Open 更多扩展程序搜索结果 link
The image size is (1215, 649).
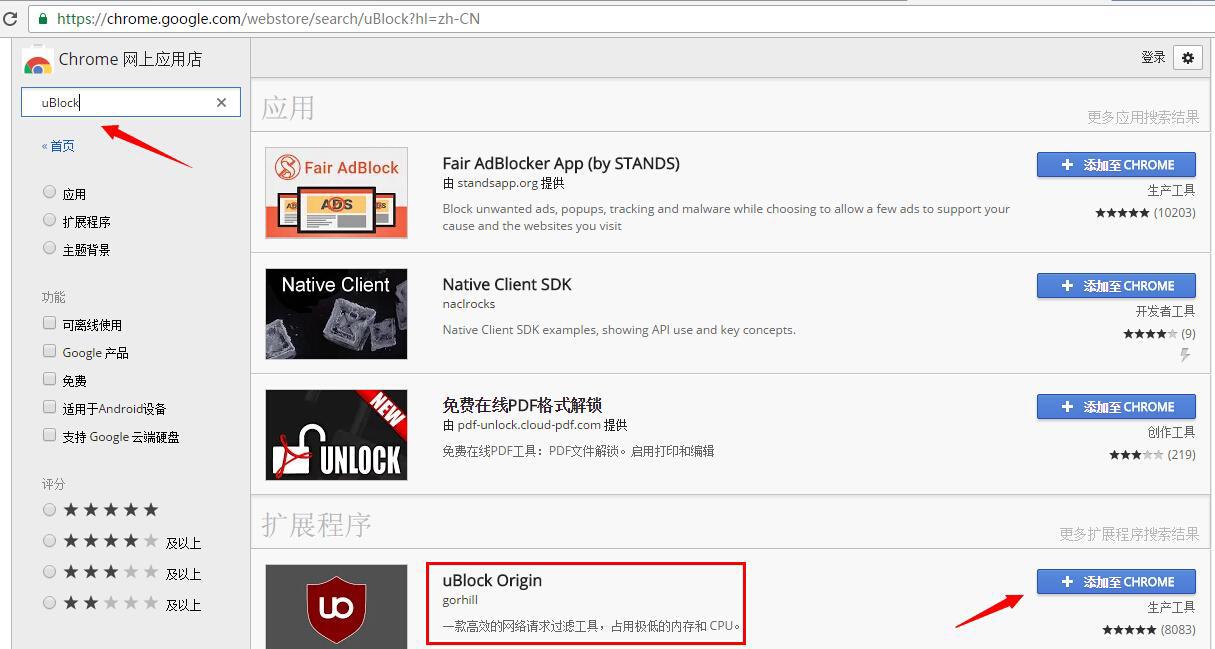[1129, 534]
